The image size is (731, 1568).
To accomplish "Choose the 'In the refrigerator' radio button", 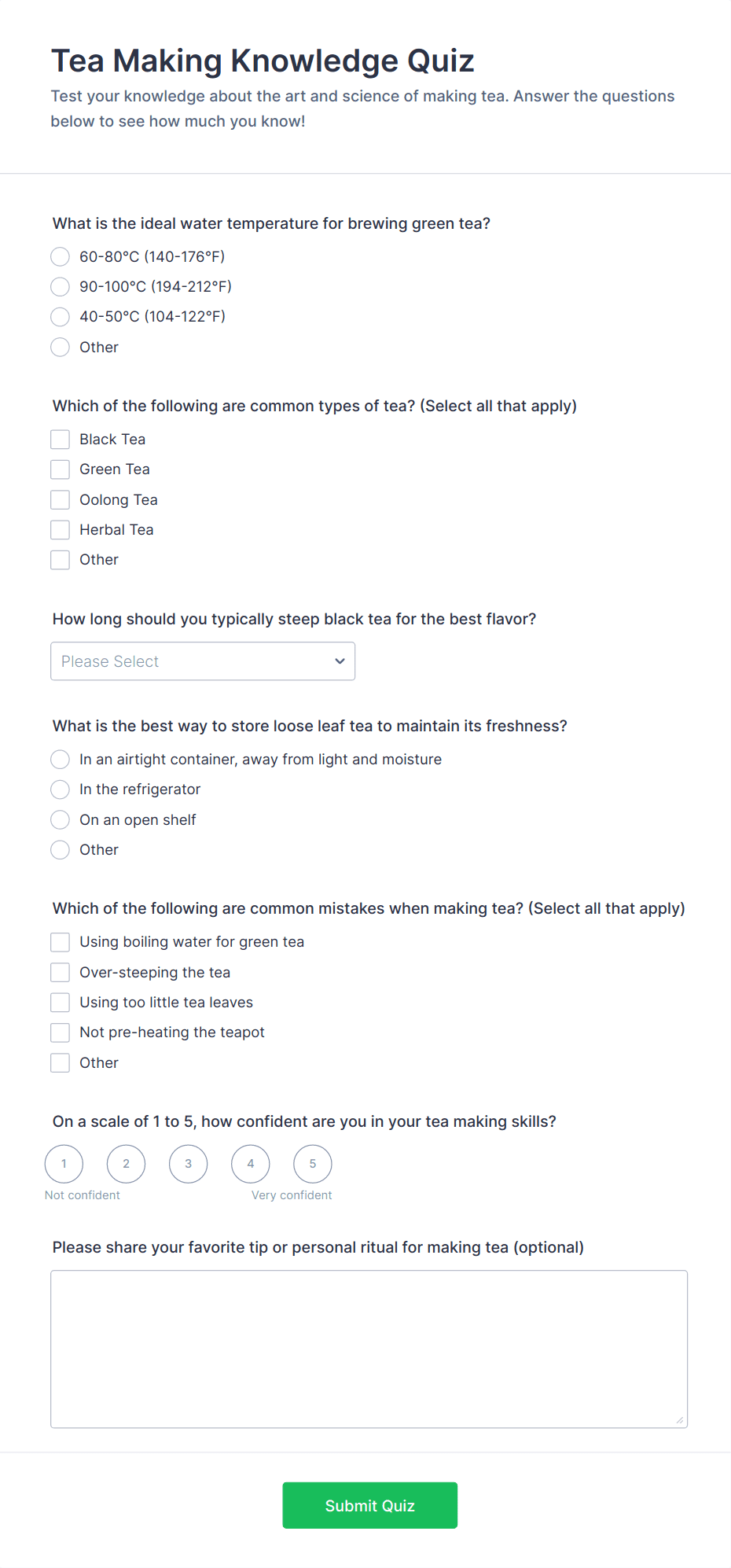I will (x=61, y=790).
